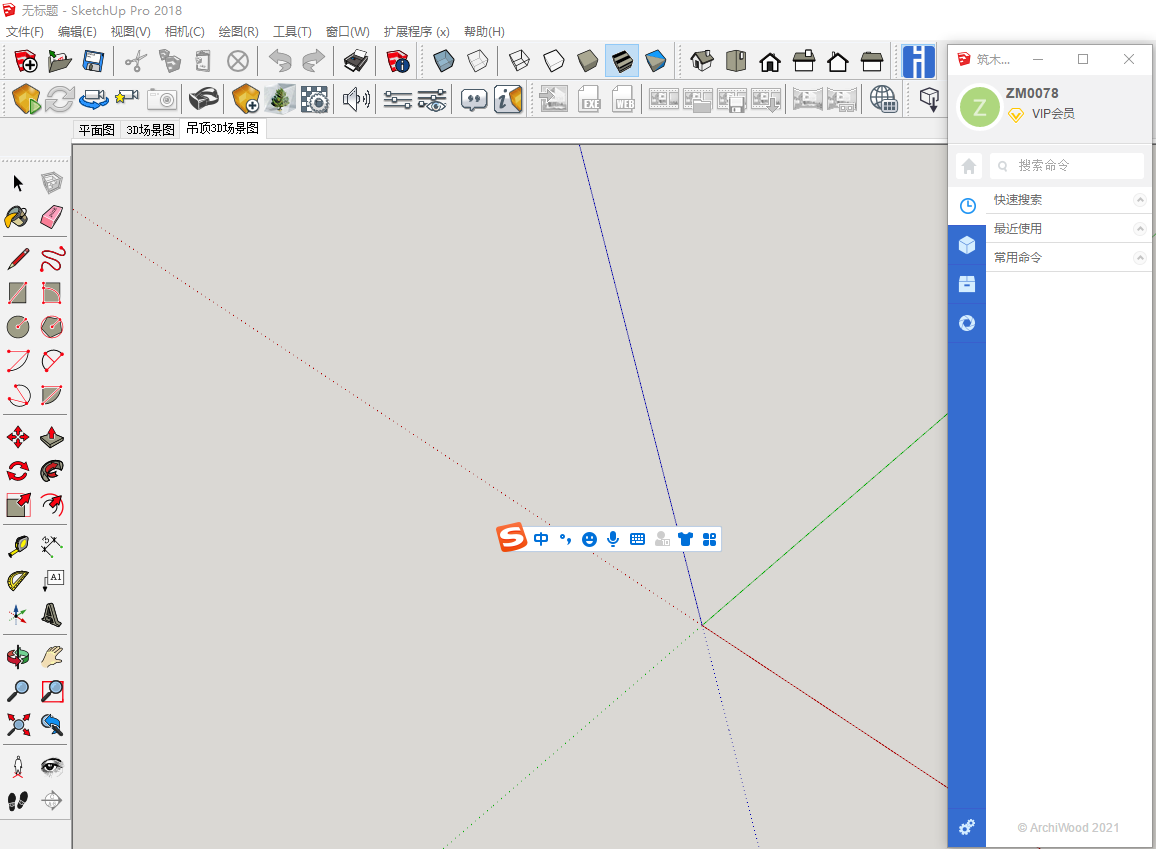
Task: Open Sogou toolbox grid icon
Action: [709, 539]
